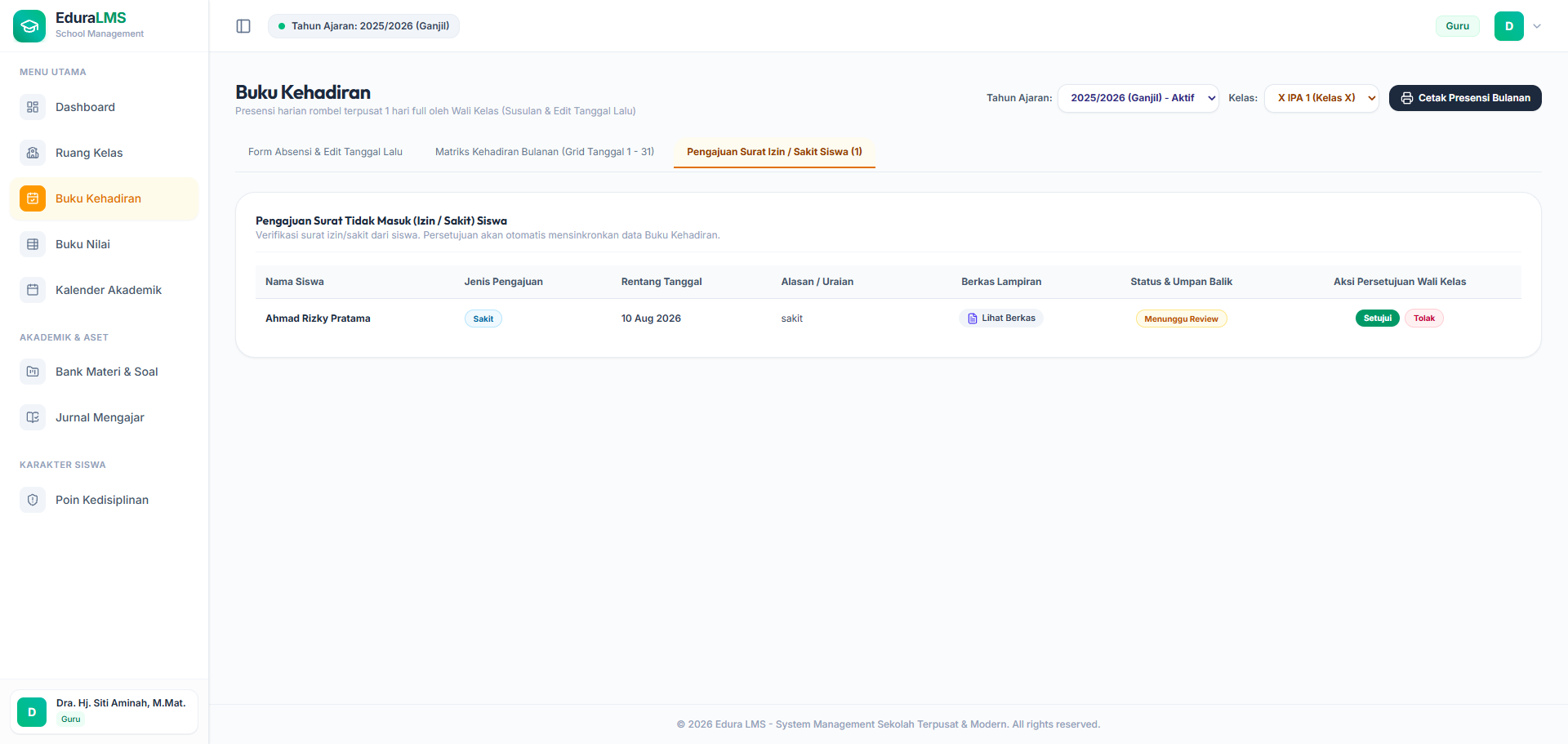The width and height of the screenshot is (1568, 744).
Task: Click the printer icon on Cetak Presensi
Action: coord(1407,98)
